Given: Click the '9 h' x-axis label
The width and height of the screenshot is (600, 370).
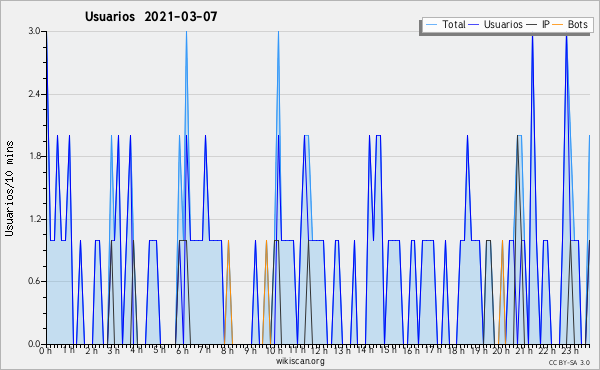Looking at the screenshot, I should click(x=251, y=350).
